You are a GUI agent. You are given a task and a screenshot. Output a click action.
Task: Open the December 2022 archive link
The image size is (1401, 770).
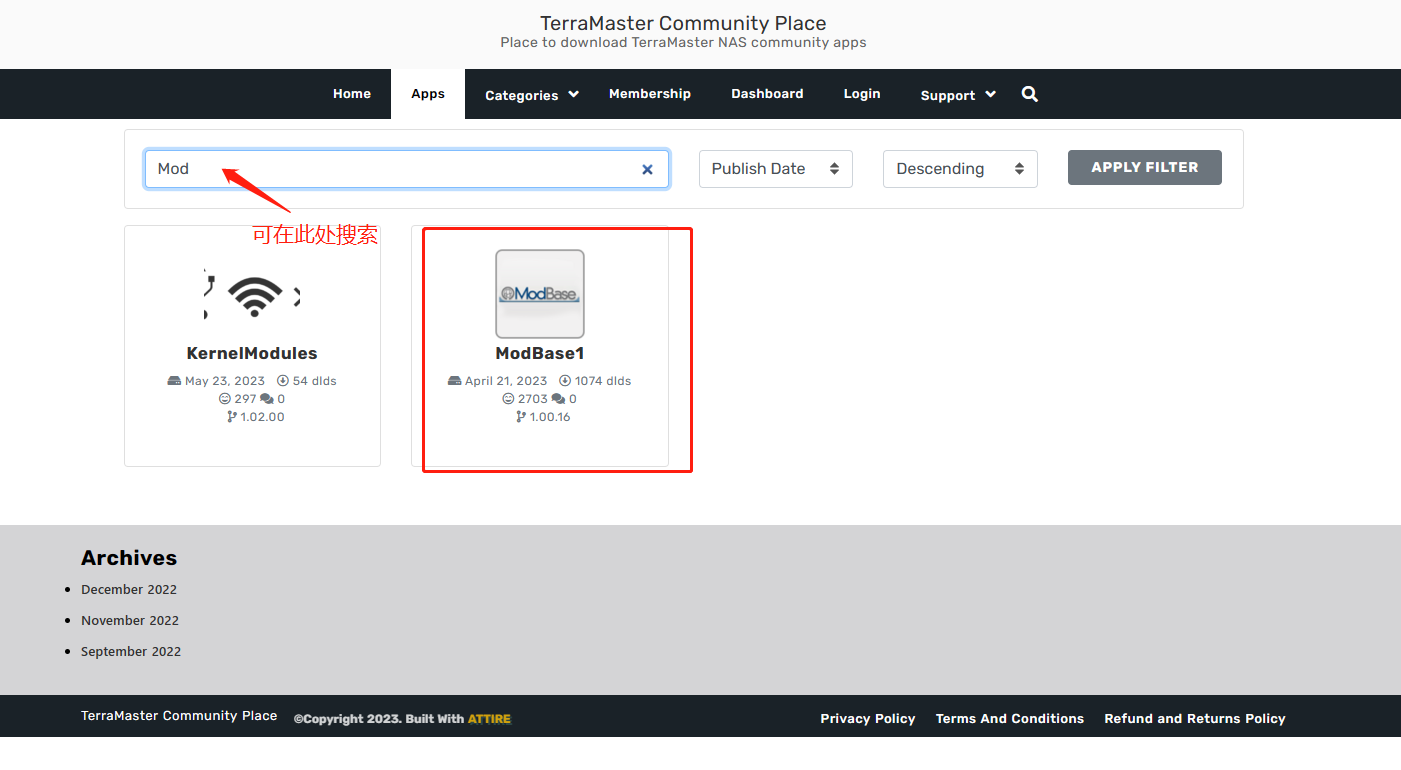click(129, 589)
